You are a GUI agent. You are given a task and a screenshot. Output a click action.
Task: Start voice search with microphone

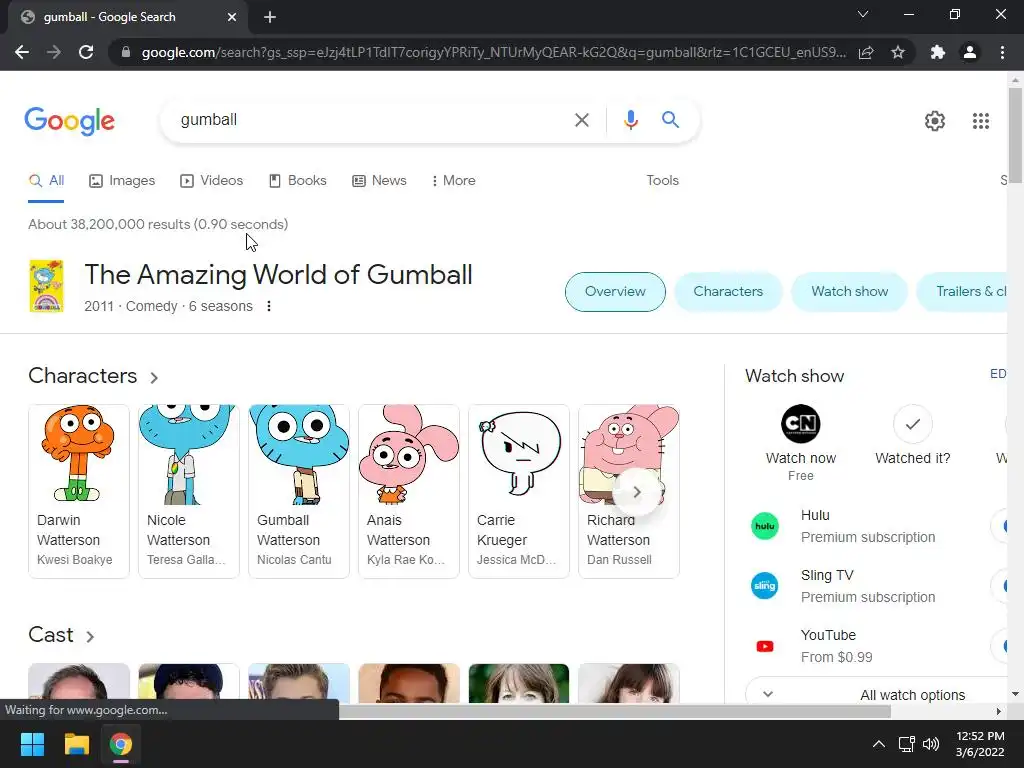pyautogui.click(x=630, y=120)
